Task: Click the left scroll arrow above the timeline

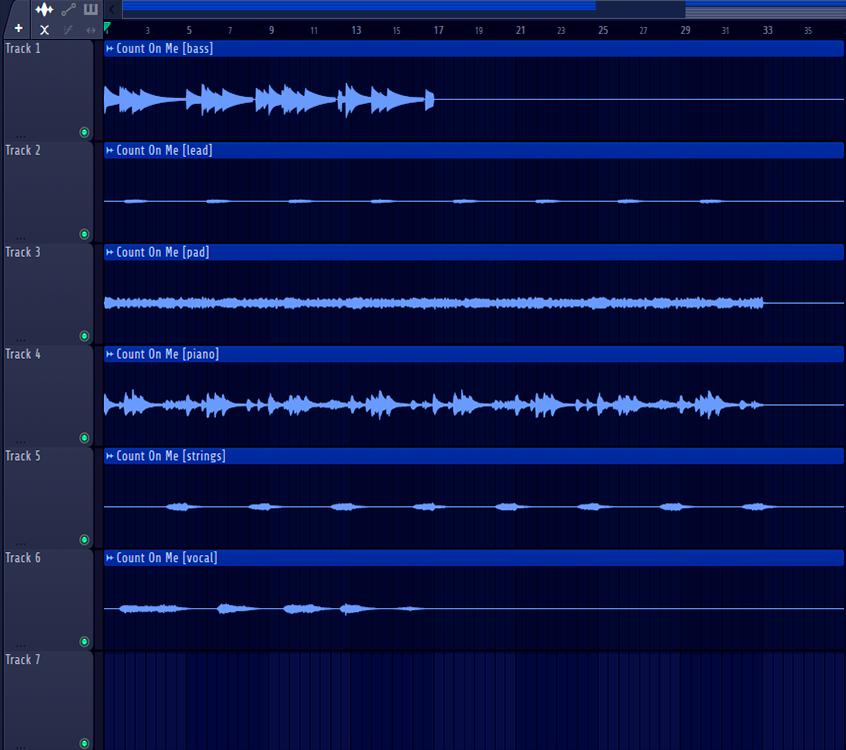Action: click(112, 9)
